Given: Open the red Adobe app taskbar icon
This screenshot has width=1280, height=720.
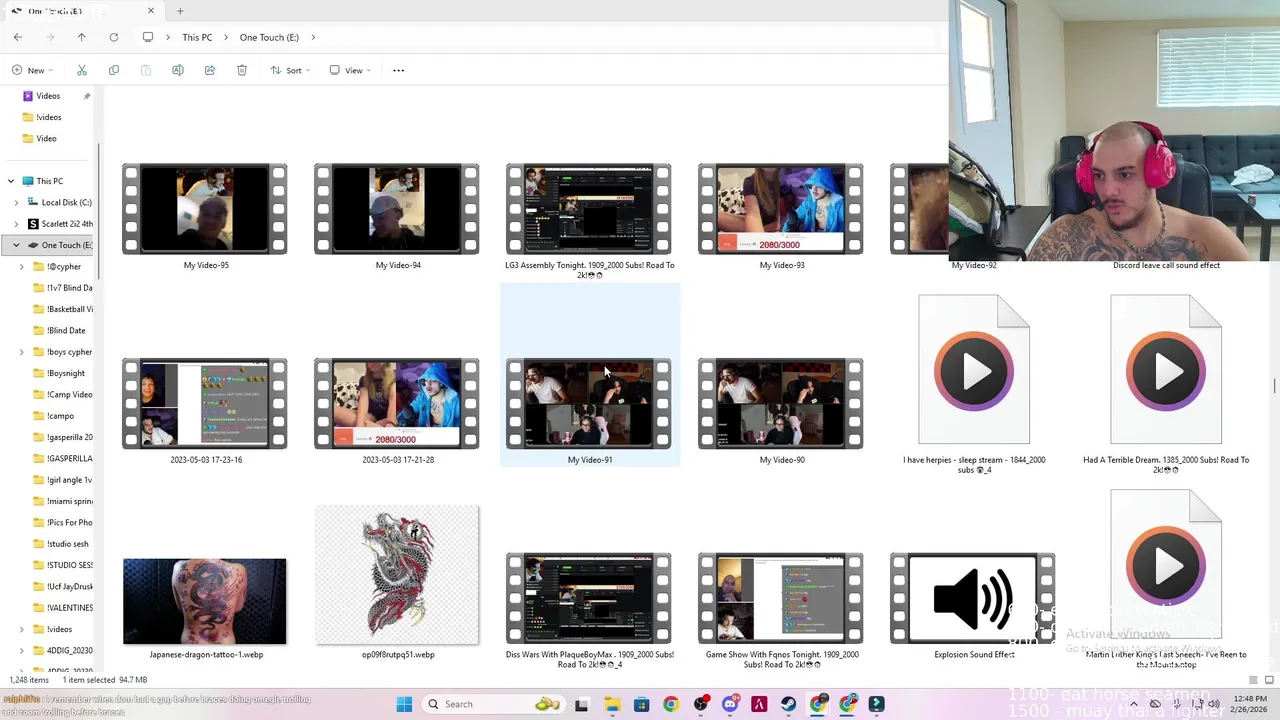Looking at the screenshot, I should 759,704.
